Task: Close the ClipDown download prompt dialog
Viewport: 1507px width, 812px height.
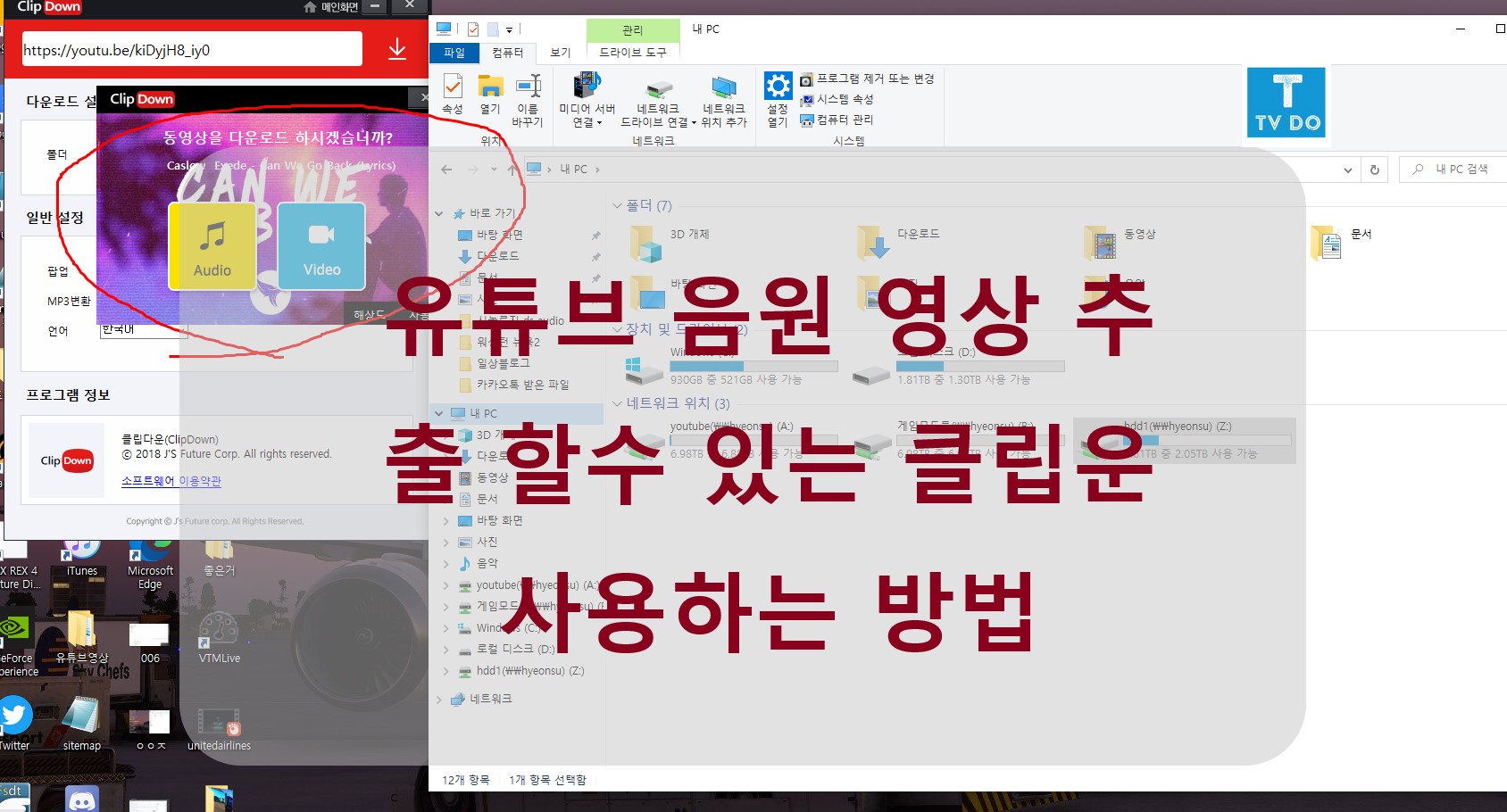Action: coord(423,97)
